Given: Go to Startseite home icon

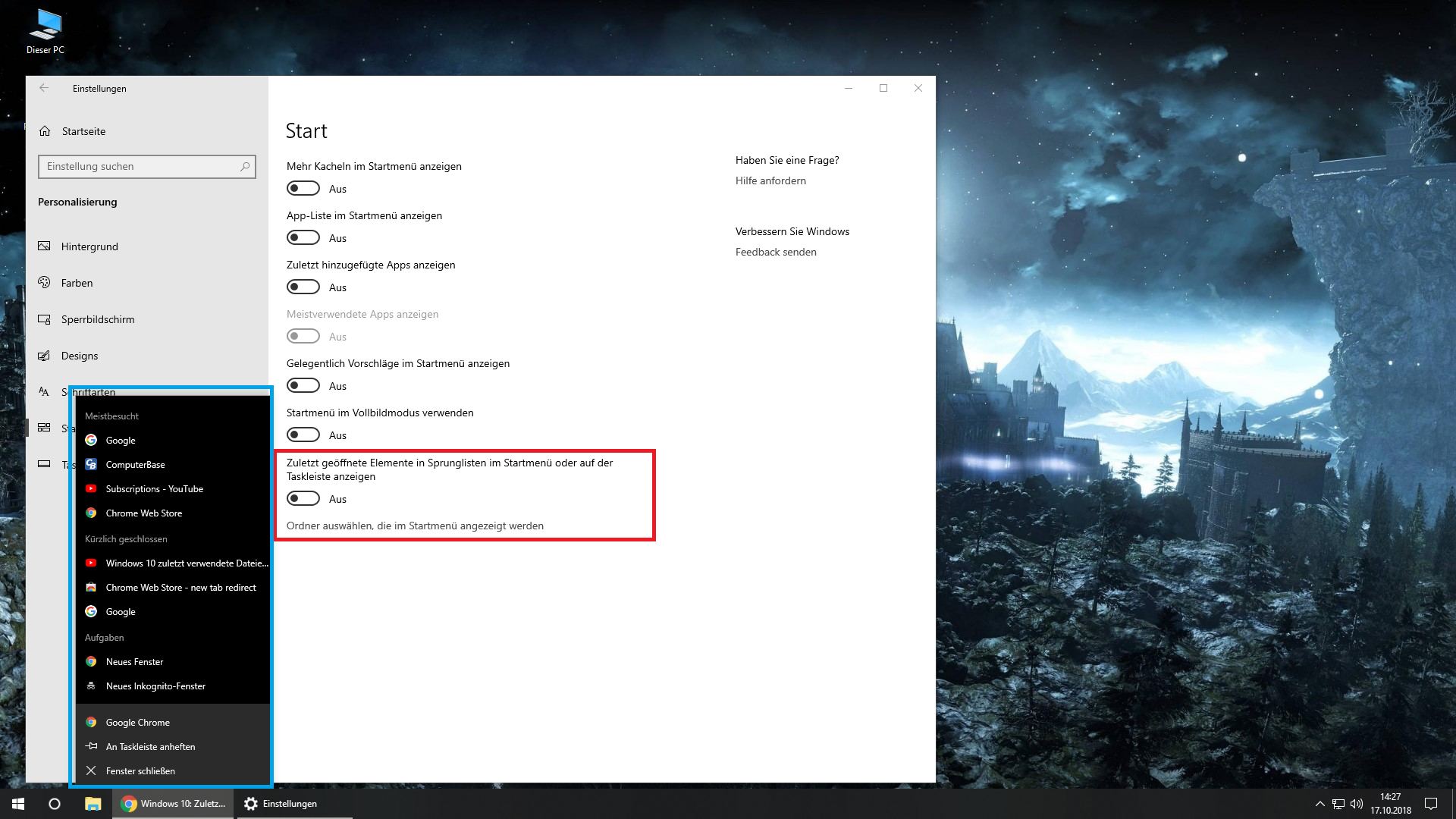Looking at the screenshot, I should click(x=45, y=131).
